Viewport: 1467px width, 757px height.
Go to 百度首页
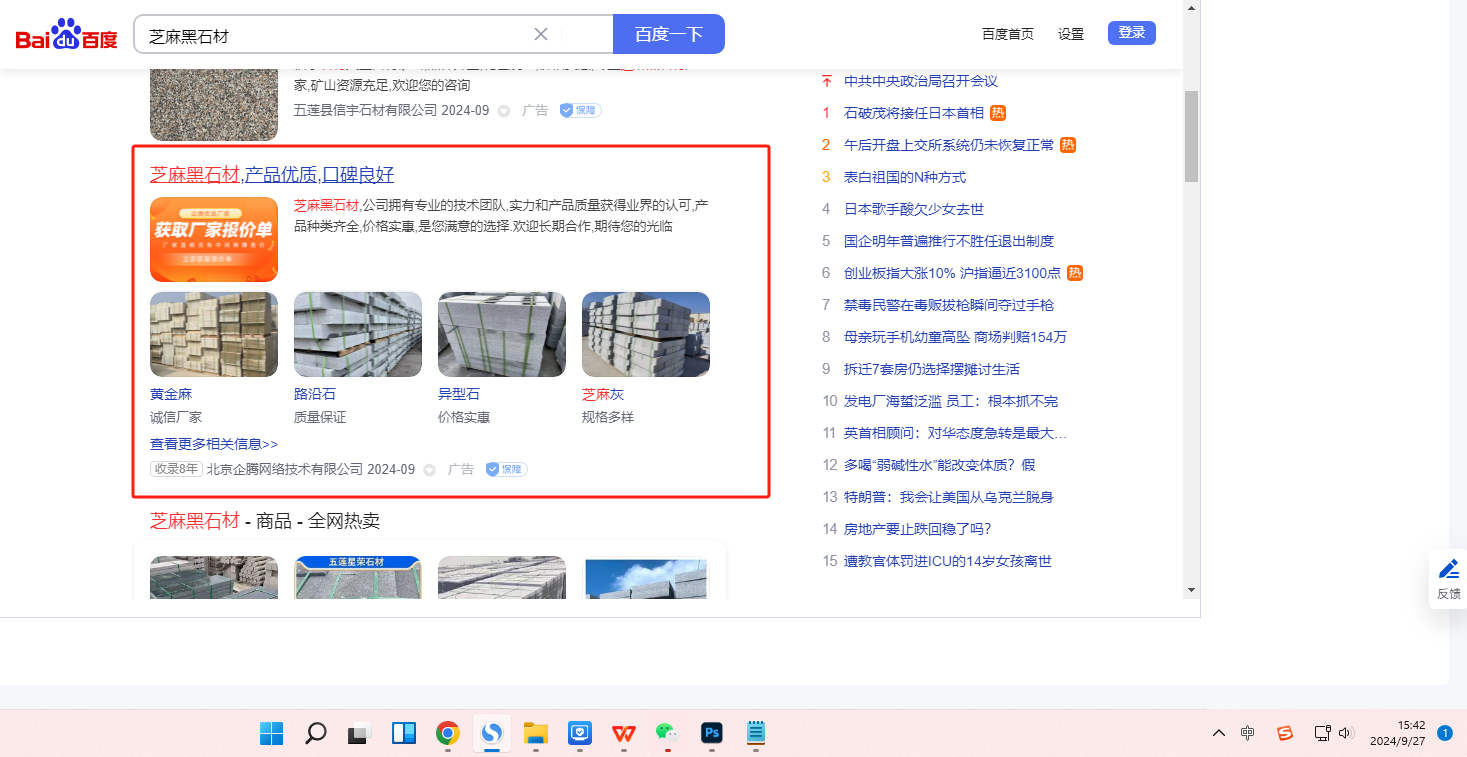(1008, 34)
